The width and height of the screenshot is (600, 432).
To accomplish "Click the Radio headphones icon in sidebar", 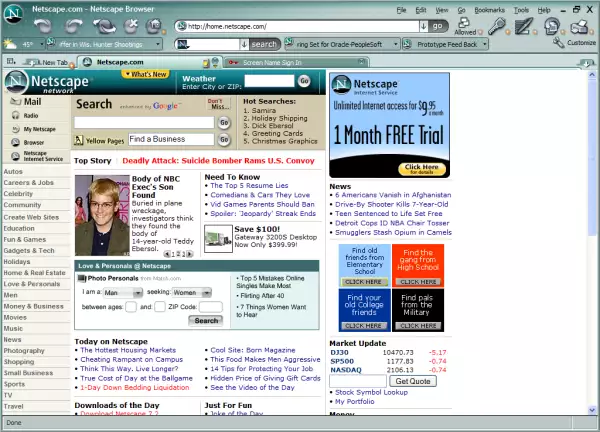I will point(12,115).
